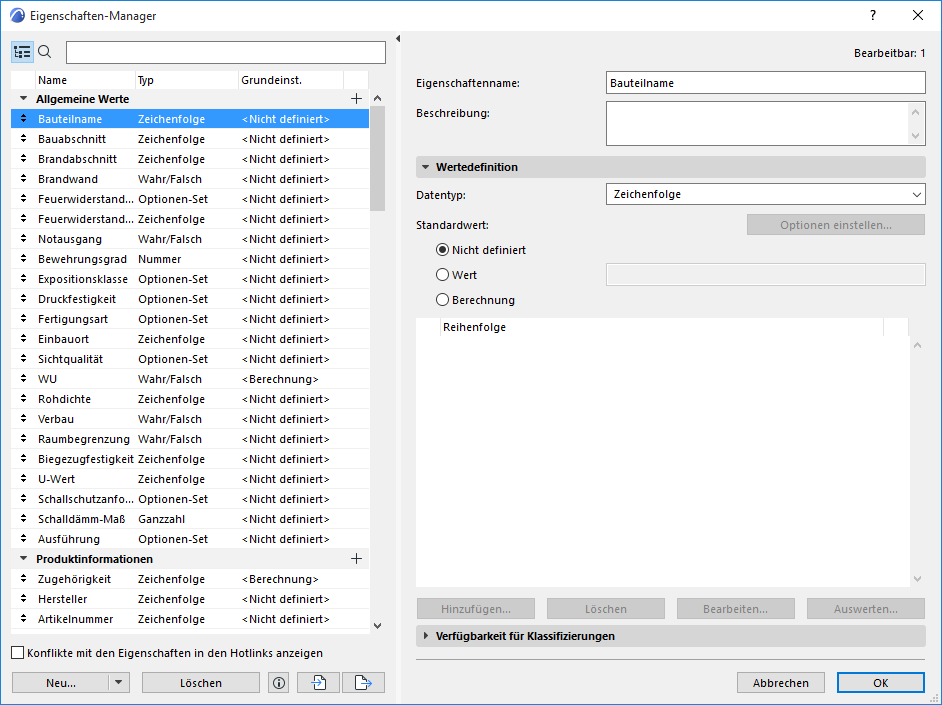Select Expositionsklasse property row
Viewport: 942px width, 705px height.
click(x=190, y=279)
